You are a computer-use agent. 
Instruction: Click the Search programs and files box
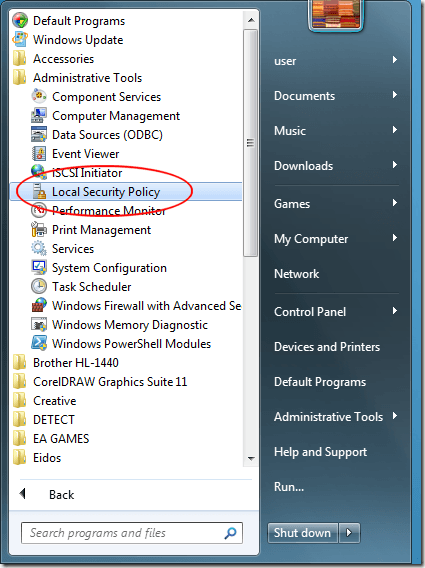[x=132, y=533]
